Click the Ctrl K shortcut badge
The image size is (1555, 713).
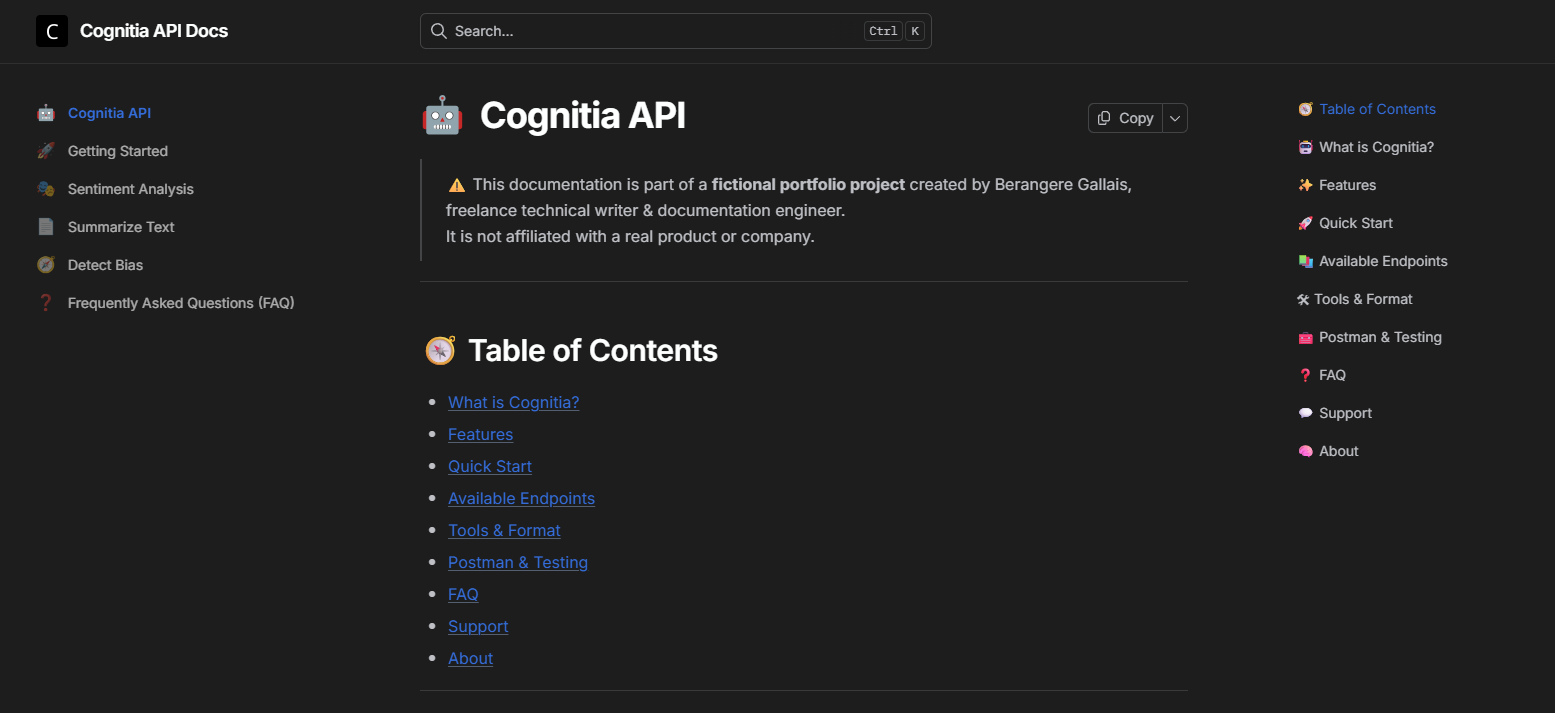click(894, 31)
